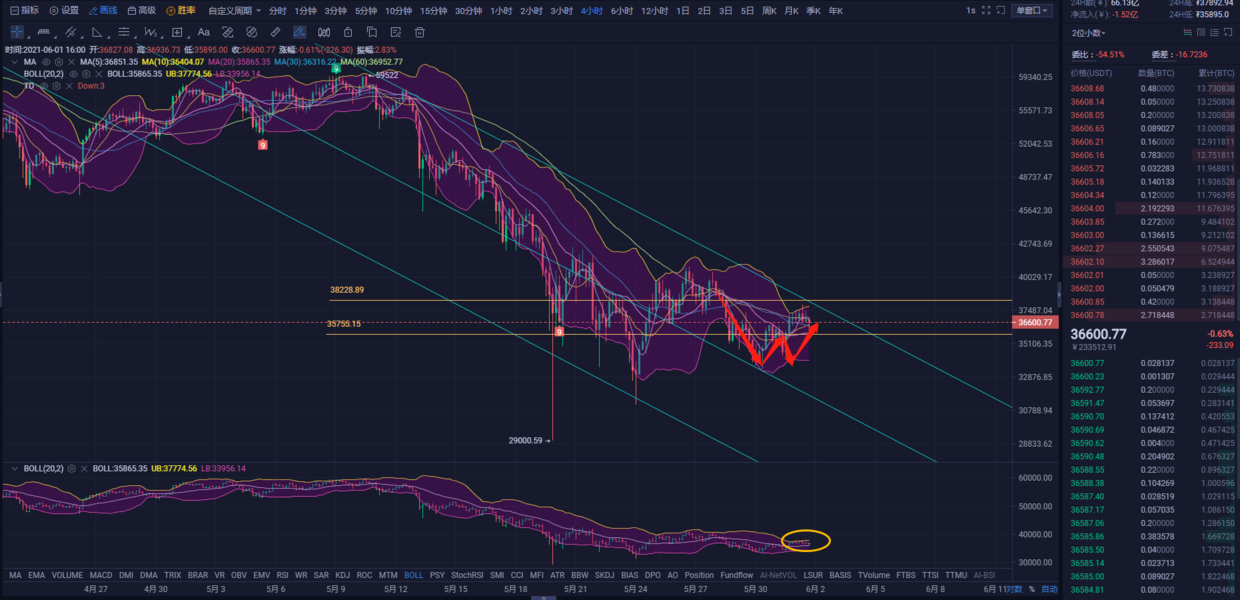
Task: Select the Fundflow indicator tab
Action: [x=737, y=576]
